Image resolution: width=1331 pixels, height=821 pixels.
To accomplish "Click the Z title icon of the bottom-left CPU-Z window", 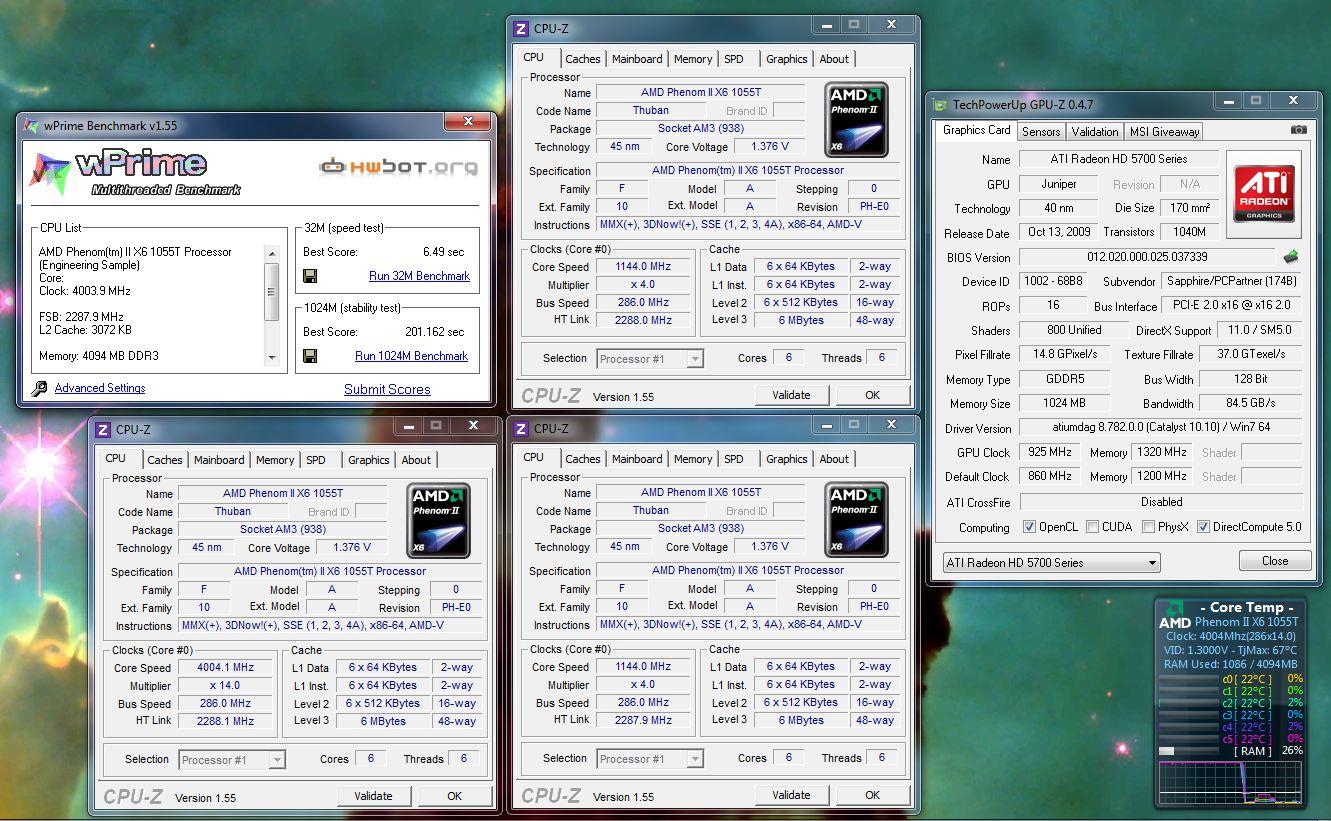I will tap(103, 430).
